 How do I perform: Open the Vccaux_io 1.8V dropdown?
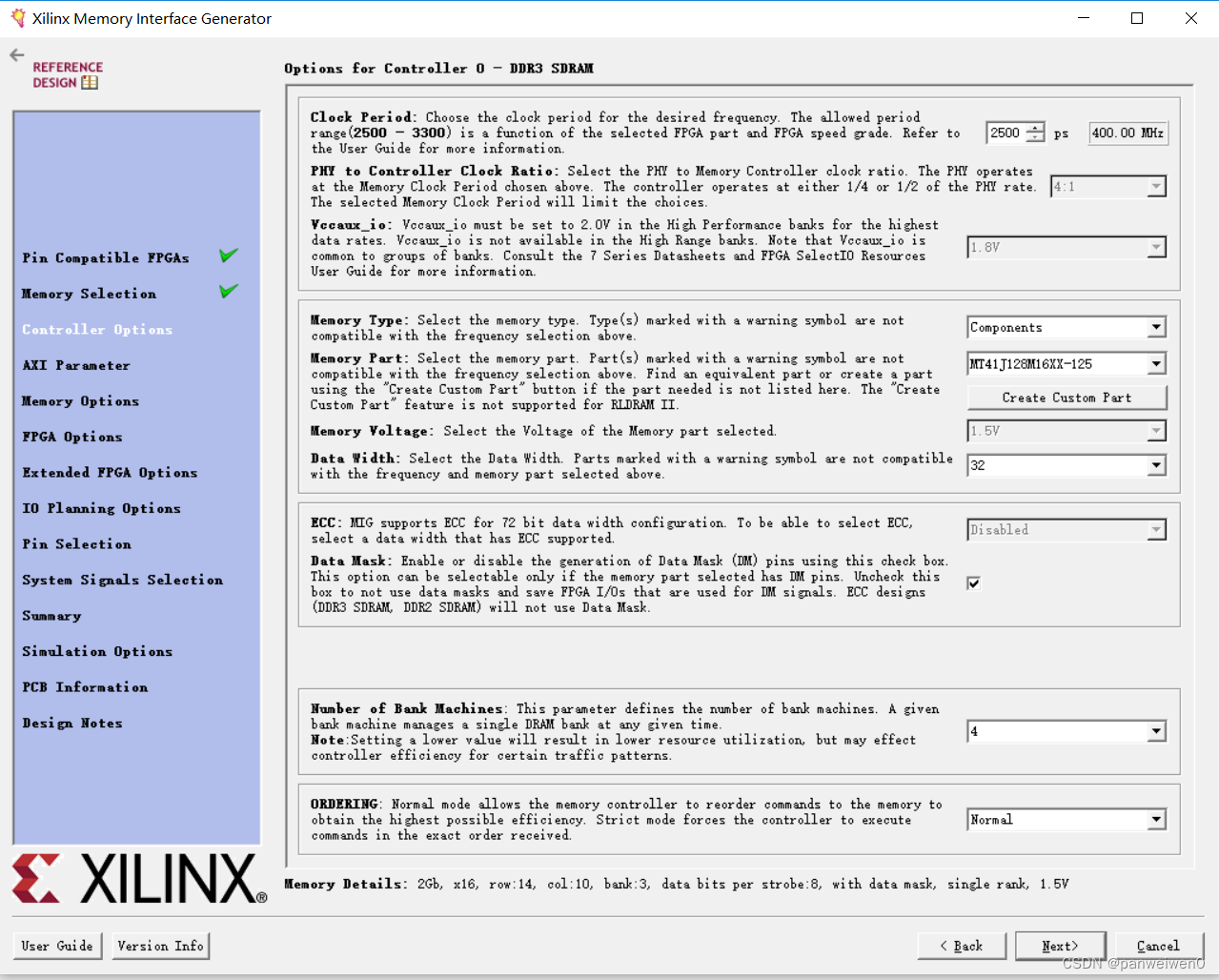(x=1067, y=248)
